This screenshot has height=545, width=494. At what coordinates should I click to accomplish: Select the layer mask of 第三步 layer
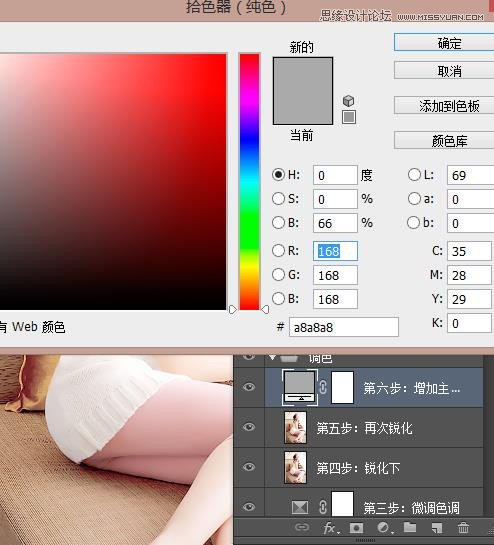click(x=343, y=504)
